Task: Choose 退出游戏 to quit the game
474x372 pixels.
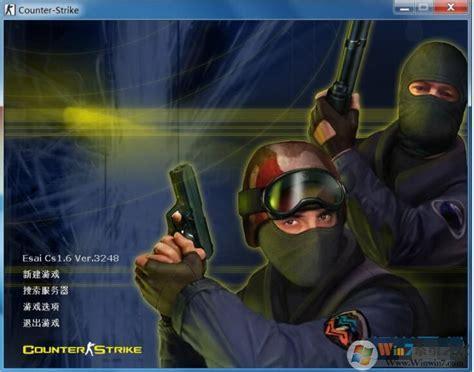Action: tap(41, 323)
